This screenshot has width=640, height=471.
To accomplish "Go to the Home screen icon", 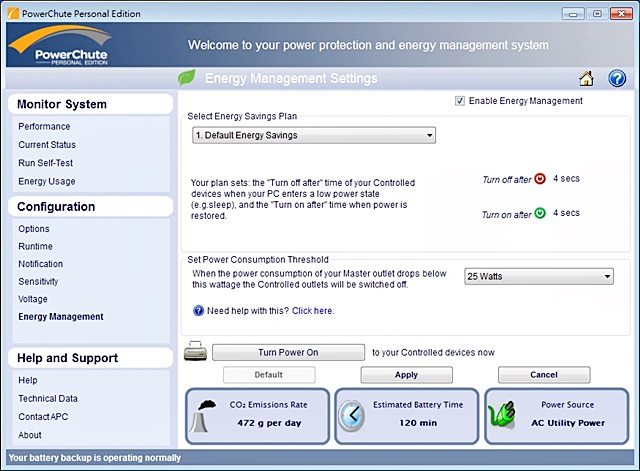I will (x=586, y=78).
